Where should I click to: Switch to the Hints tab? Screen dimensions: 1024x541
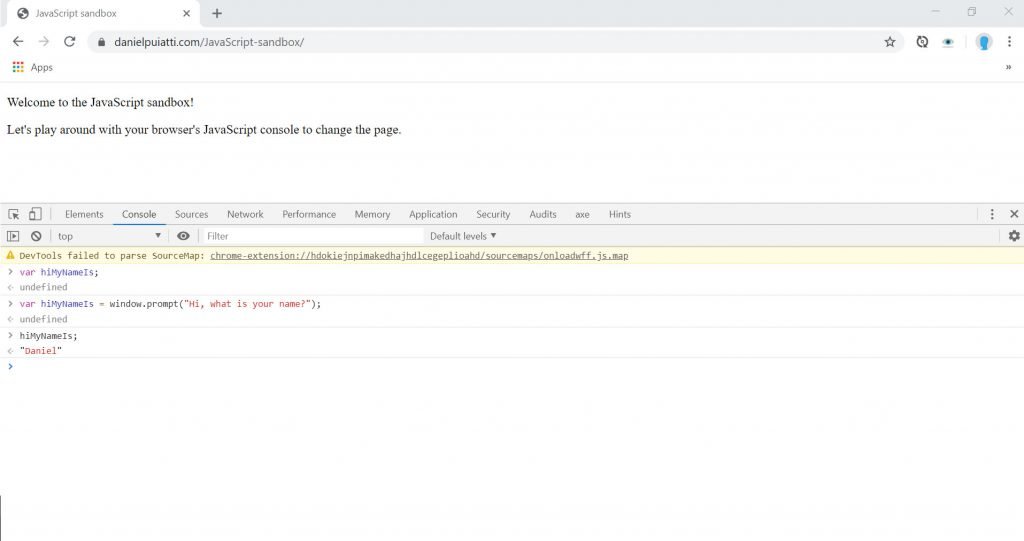tap(620, 214)
